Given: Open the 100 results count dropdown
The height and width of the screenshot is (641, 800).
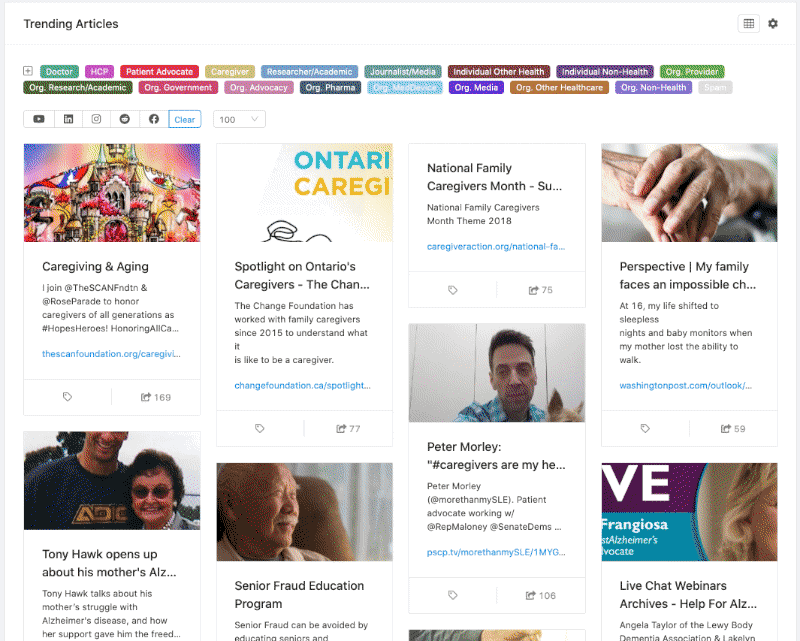Looking at the screenshot, I should [239, 119].
